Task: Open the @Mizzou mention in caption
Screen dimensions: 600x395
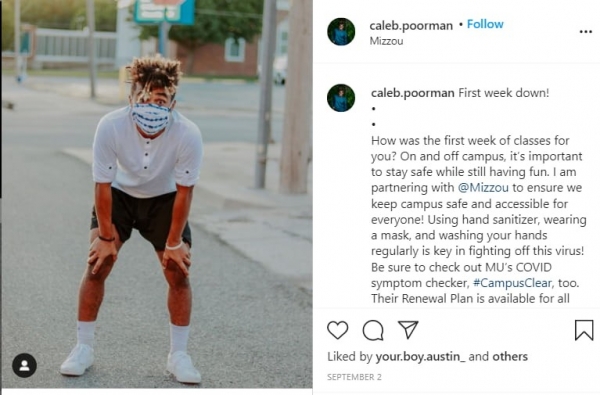Action: tap(483, 188)
